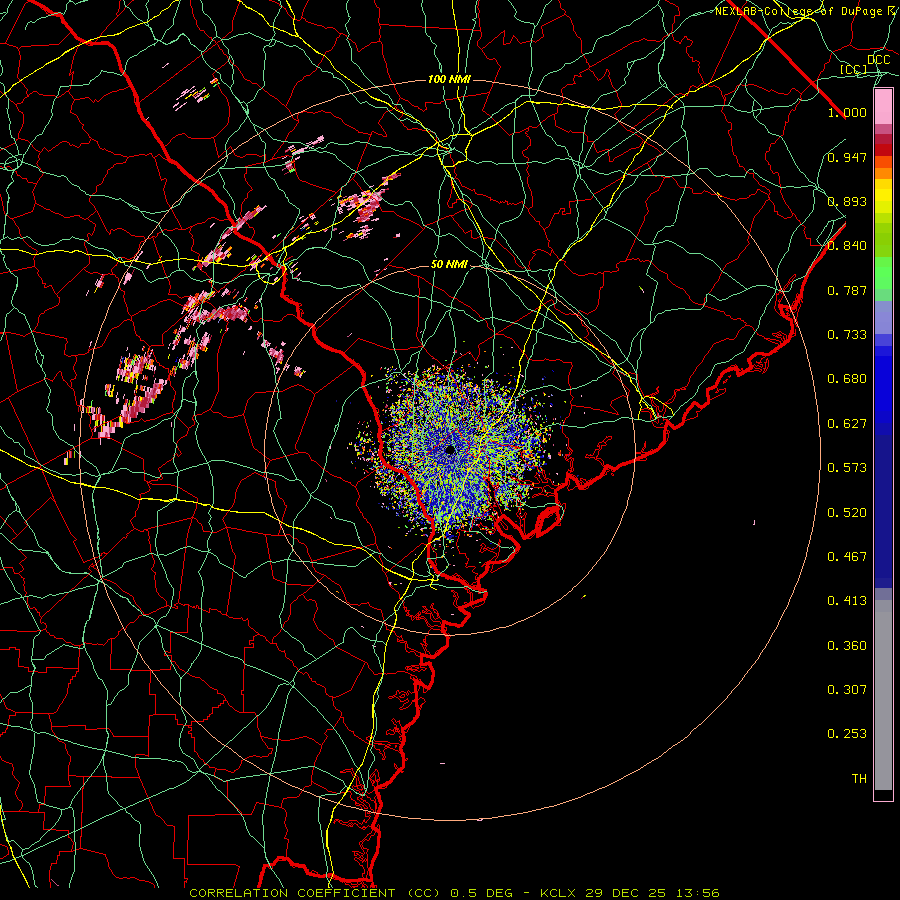Click the black radar site dot at center

449,450
